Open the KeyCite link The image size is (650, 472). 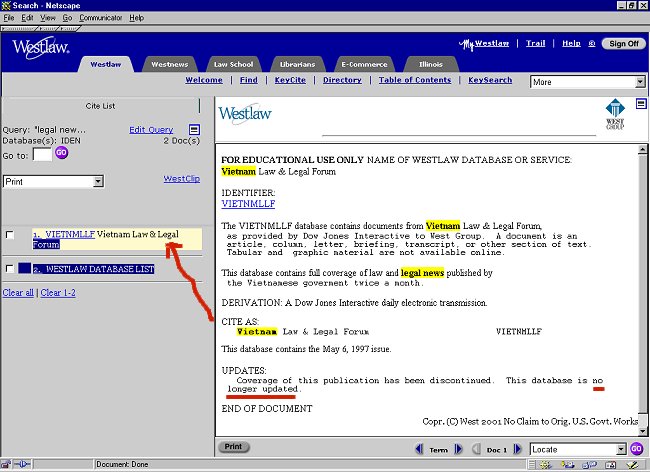[290, 80]
